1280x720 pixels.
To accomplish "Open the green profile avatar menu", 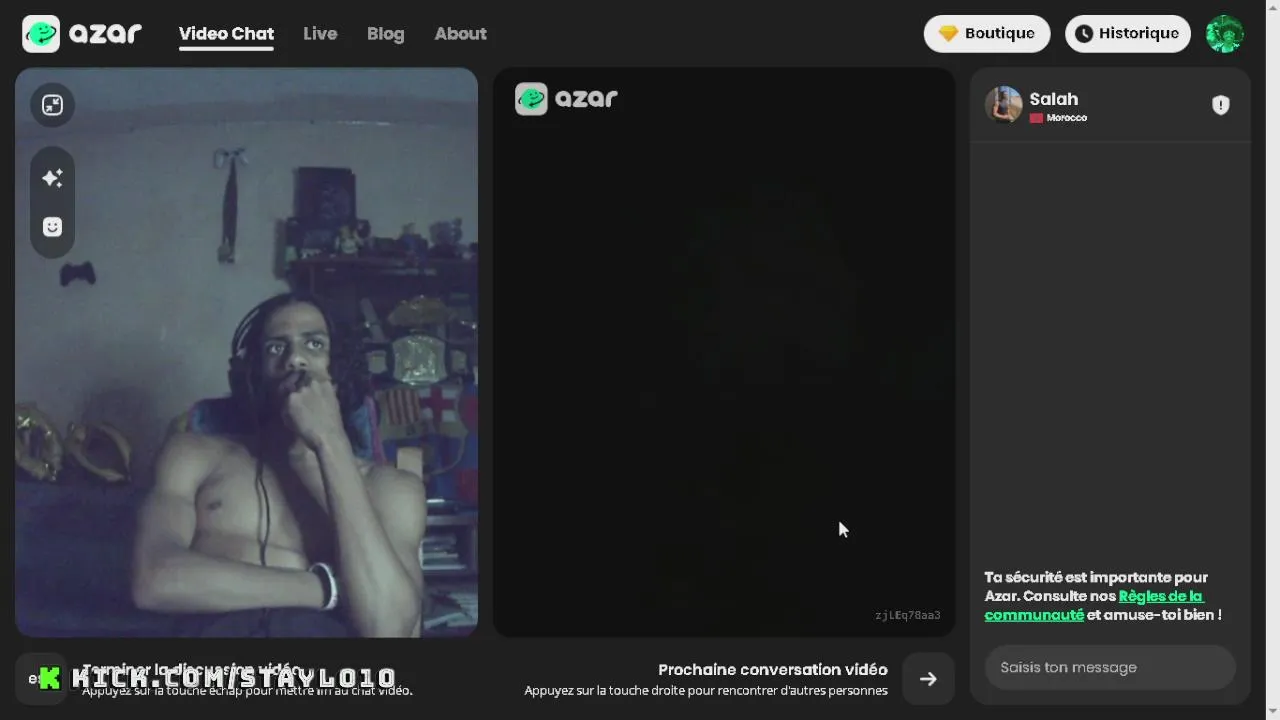I will point(1225,34).
